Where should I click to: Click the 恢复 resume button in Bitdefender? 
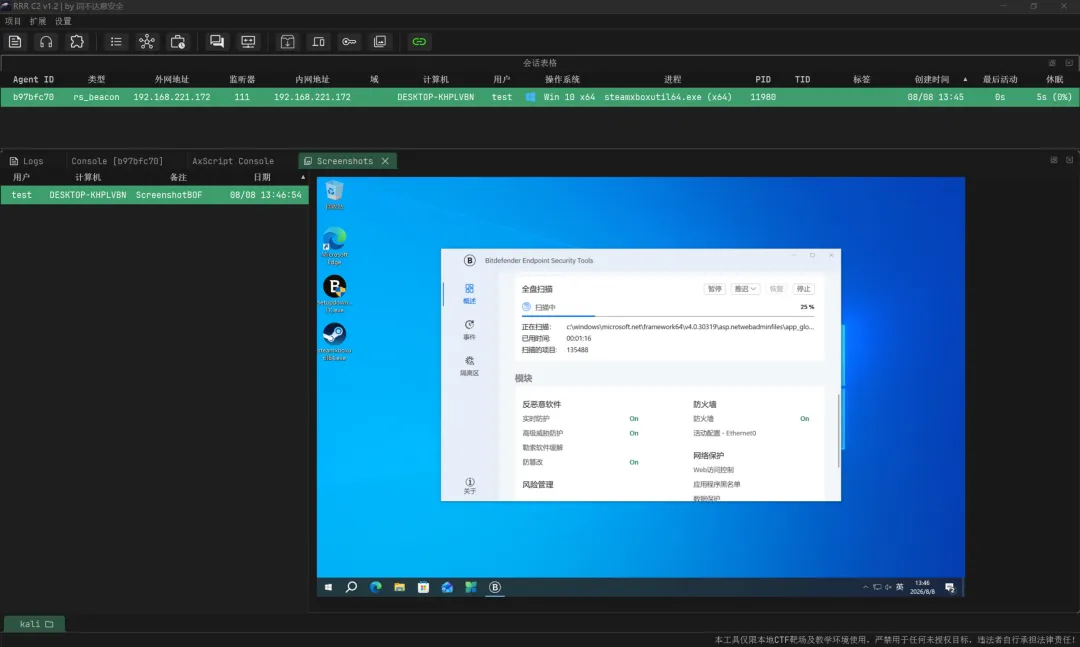point(776,289)
